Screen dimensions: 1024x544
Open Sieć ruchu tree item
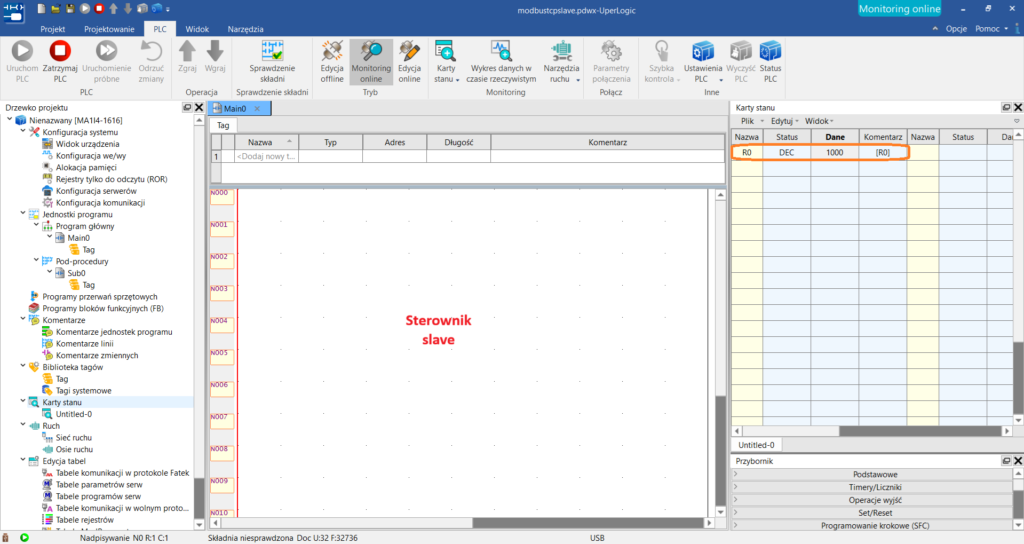tap(74, 438)
